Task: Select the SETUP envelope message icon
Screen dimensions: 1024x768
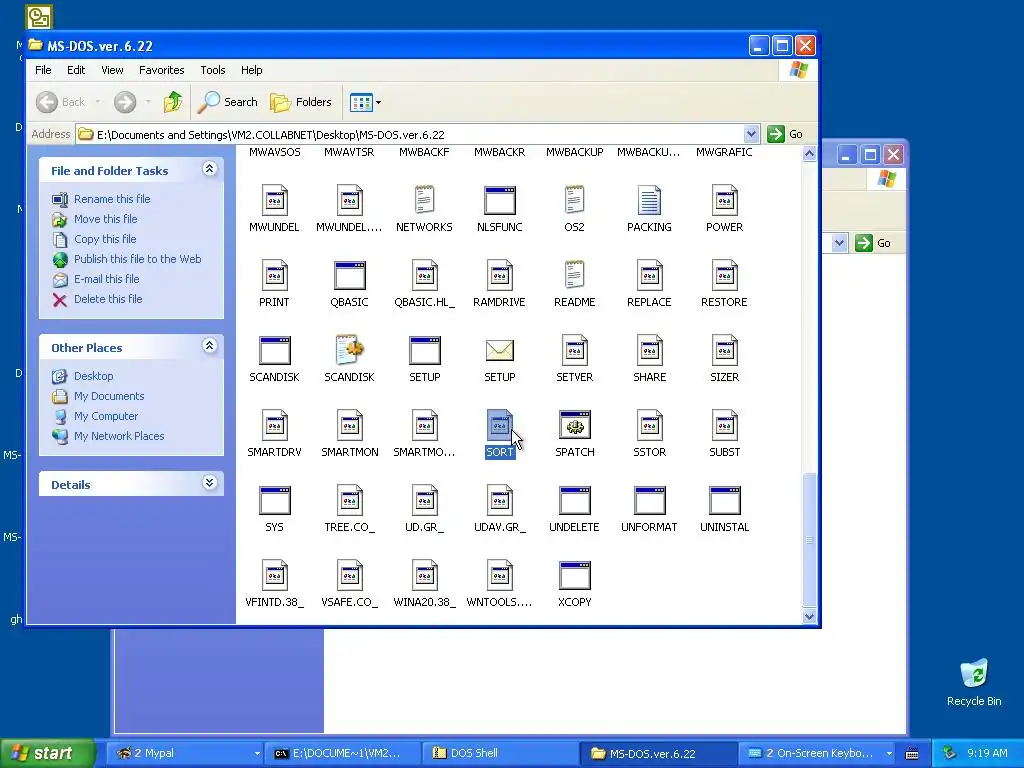Action: pos(500,351)
